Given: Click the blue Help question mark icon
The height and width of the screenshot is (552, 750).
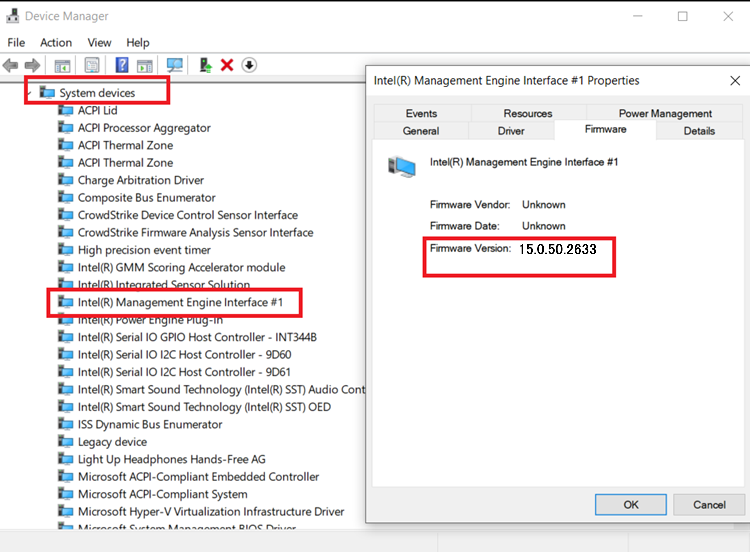Looking at the screenshot, I should 122,66.
